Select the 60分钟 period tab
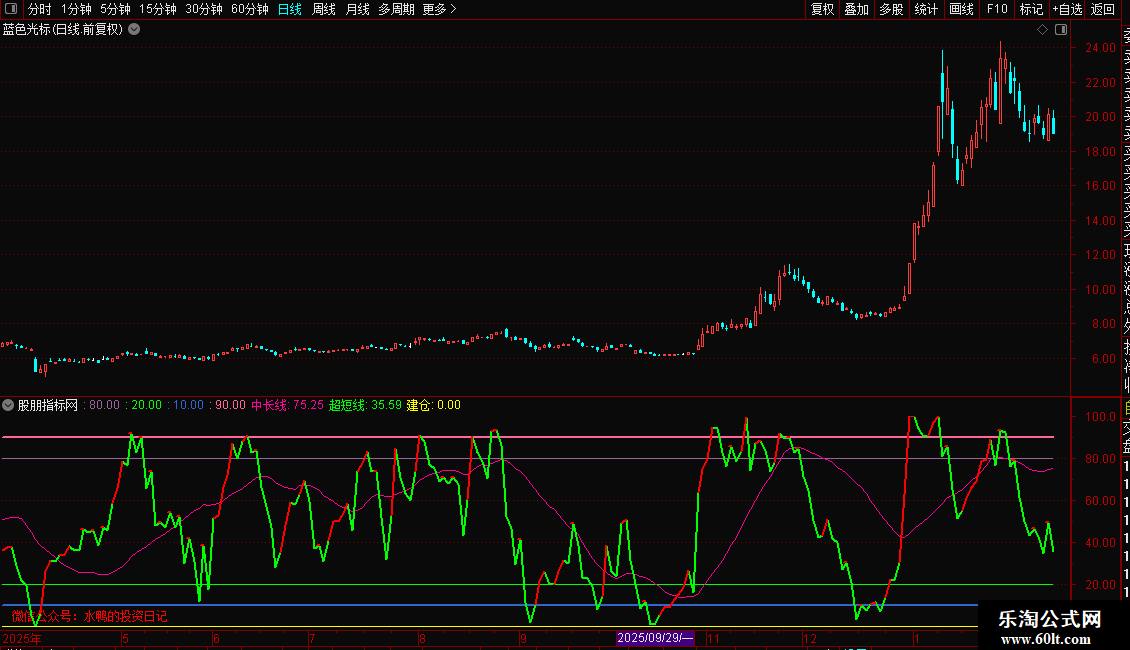The width and height of the screenshot is (1130, 650). 249,9
